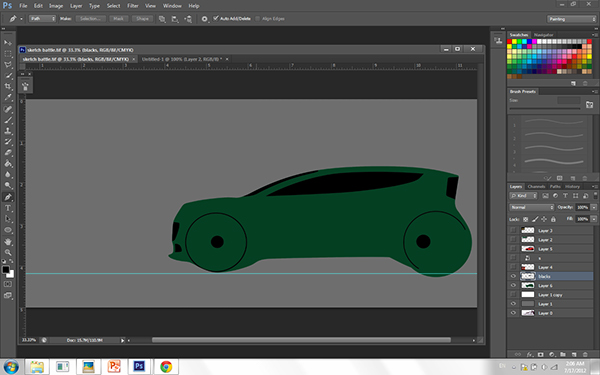Select the Eyedropper tool
The width and height of the screenshot is (600, 375).
(x=8, y=98)
